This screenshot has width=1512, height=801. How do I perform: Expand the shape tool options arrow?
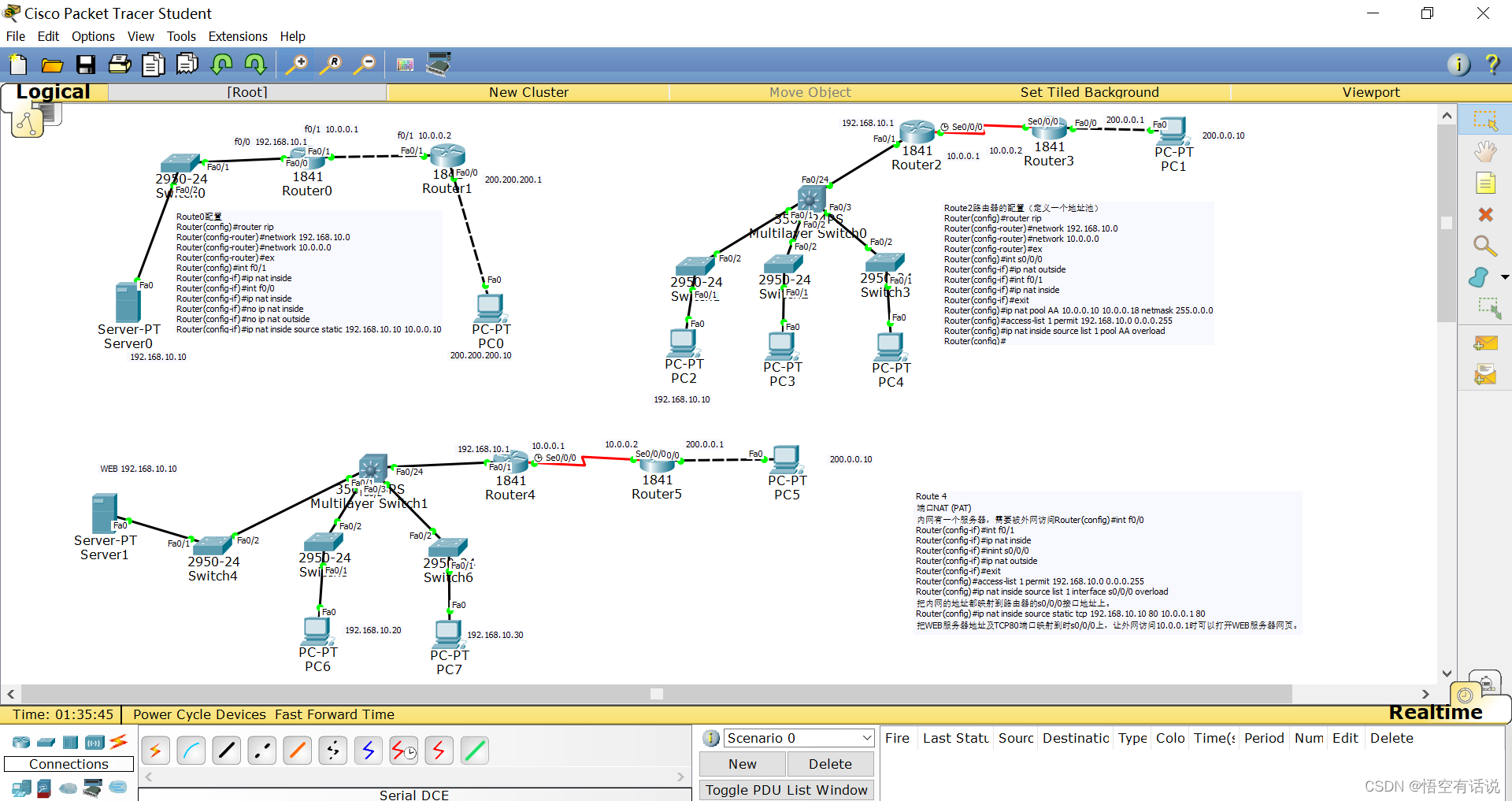pos(1505,277)
